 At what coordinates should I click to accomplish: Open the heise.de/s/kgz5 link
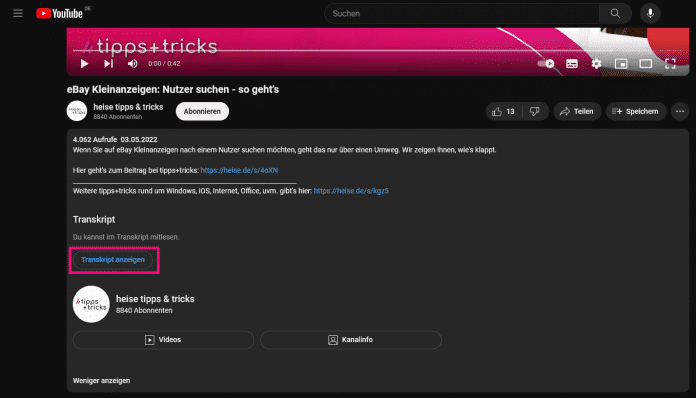pos(351,191)
